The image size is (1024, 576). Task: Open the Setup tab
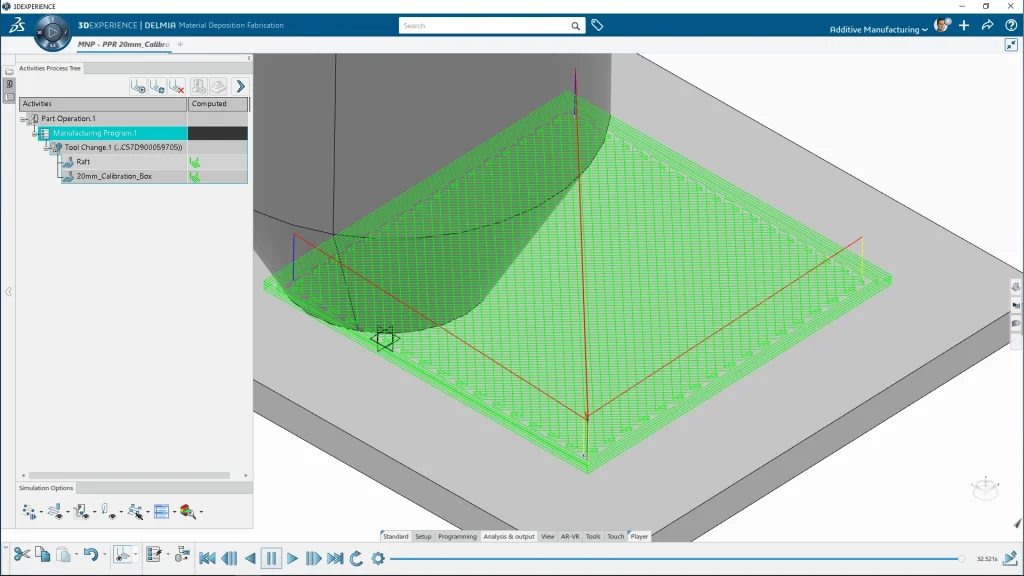tap(423, 537)
